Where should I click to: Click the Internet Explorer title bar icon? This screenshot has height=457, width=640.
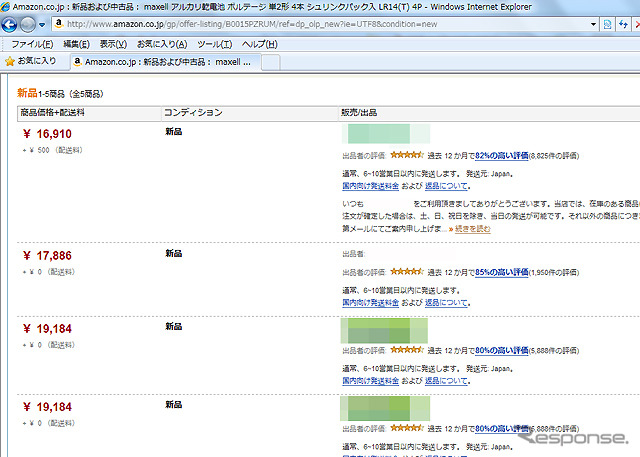[x=5, y=7]
